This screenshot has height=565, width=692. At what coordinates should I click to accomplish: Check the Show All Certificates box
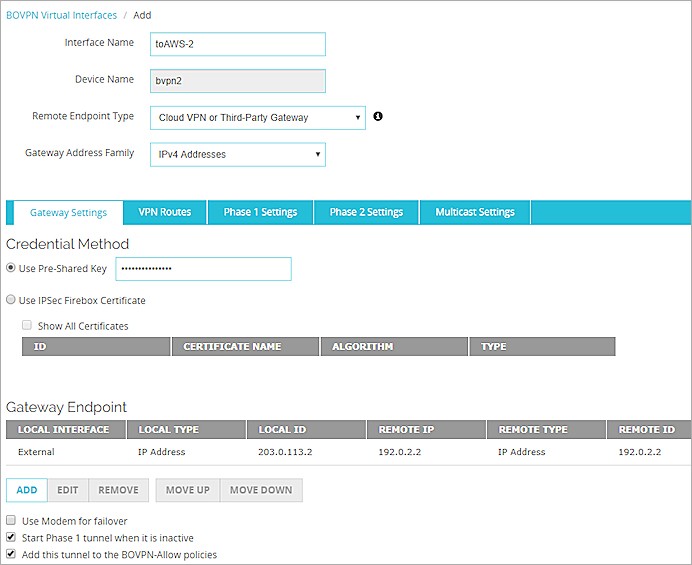(x=27, y=325)
